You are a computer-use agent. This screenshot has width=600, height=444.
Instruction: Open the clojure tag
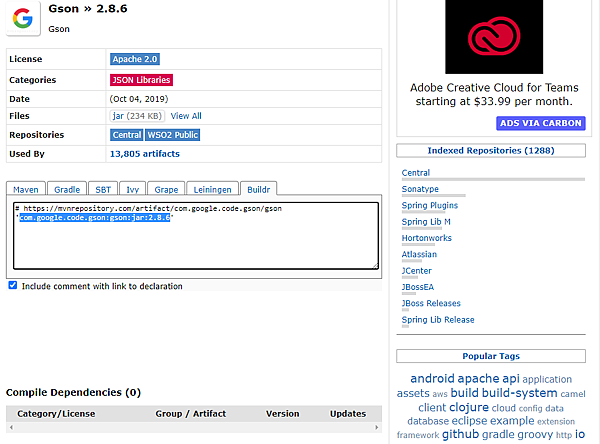(469, 407)
